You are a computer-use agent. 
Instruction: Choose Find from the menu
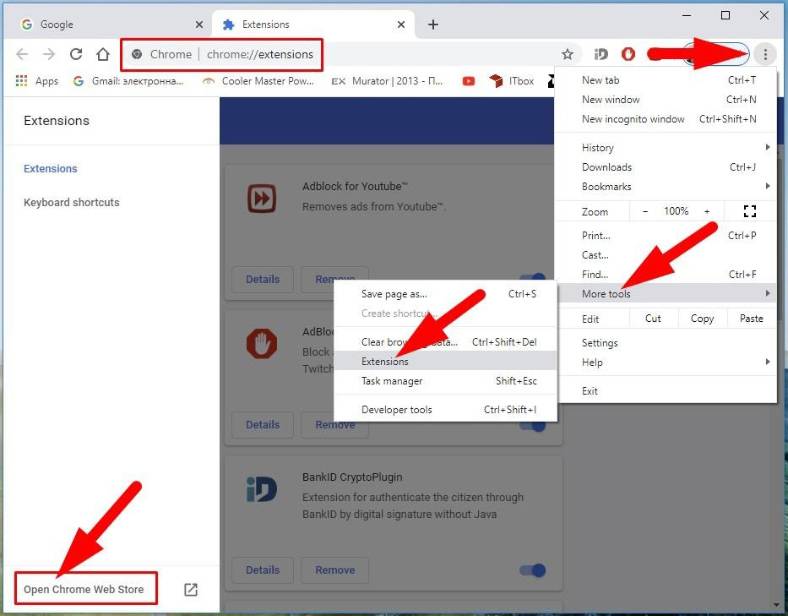(x=666, y=274)
